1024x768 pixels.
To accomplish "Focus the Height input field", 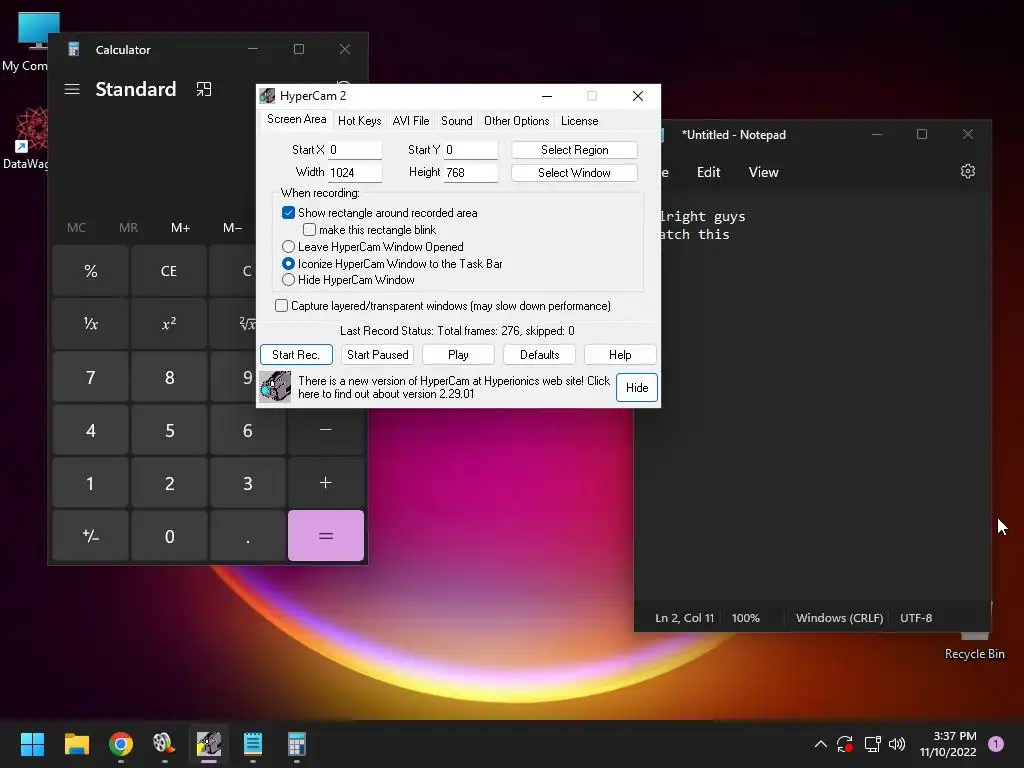I will [471, 172].
